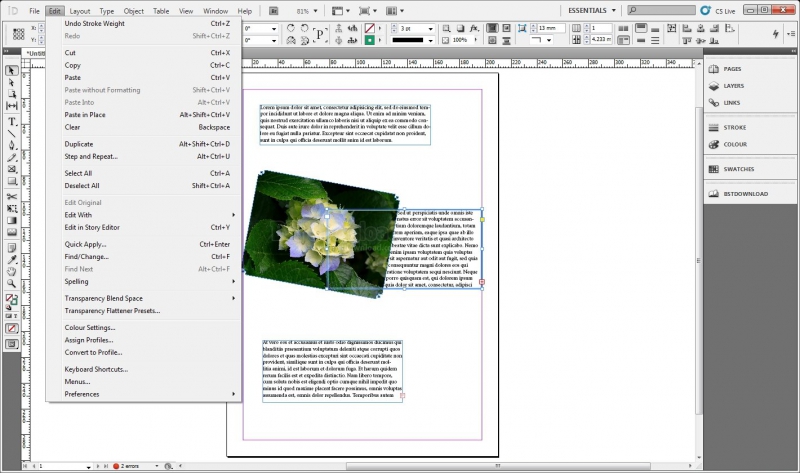Choose Find/Change in the Edit menu

point(143,257)
